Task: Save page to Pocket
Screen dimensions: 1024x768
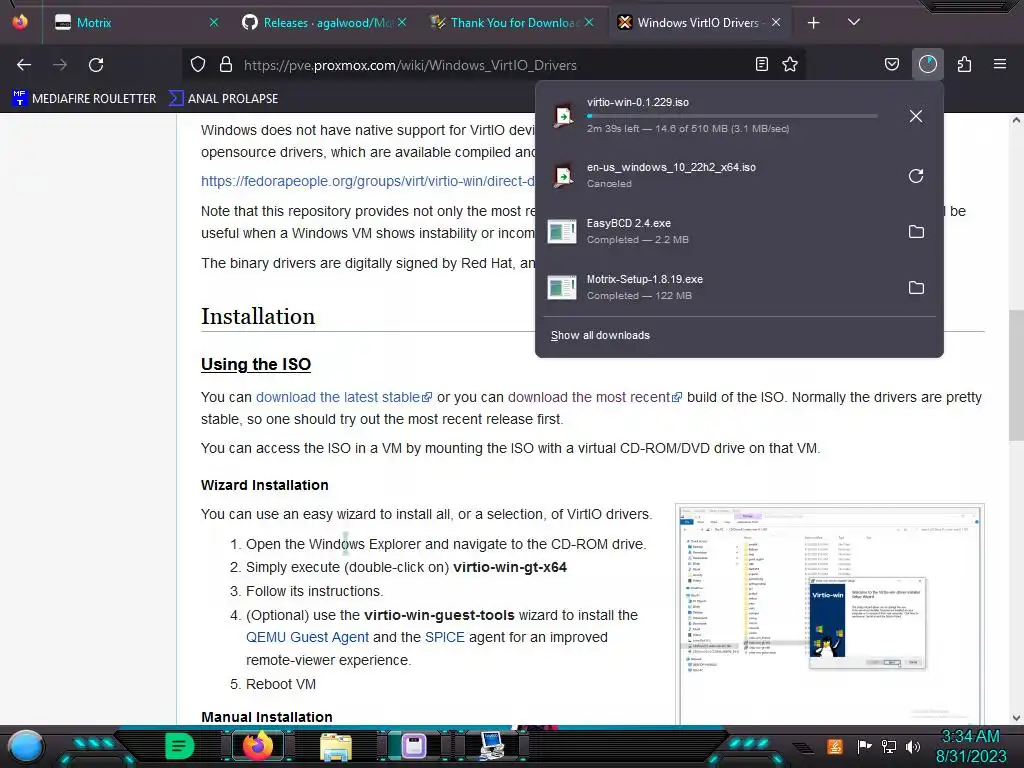Action: pyautogui.click(x=891, y=65)
